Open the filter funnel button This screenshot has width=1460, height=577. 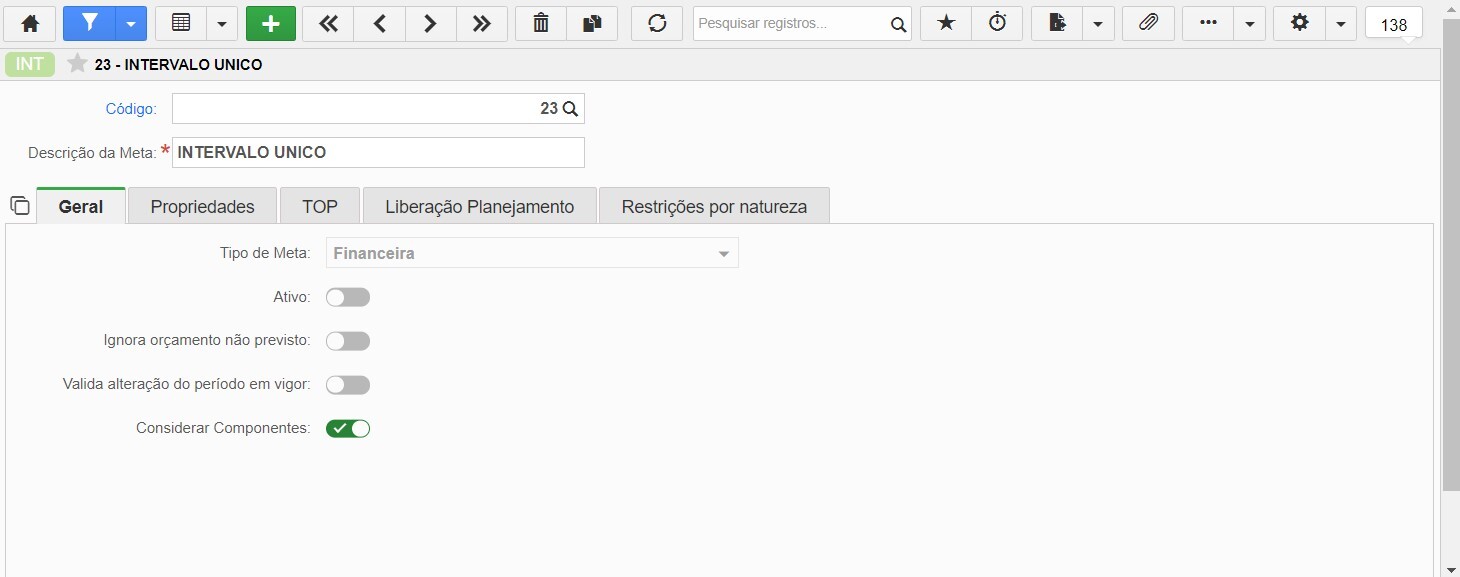coord(89,23)
